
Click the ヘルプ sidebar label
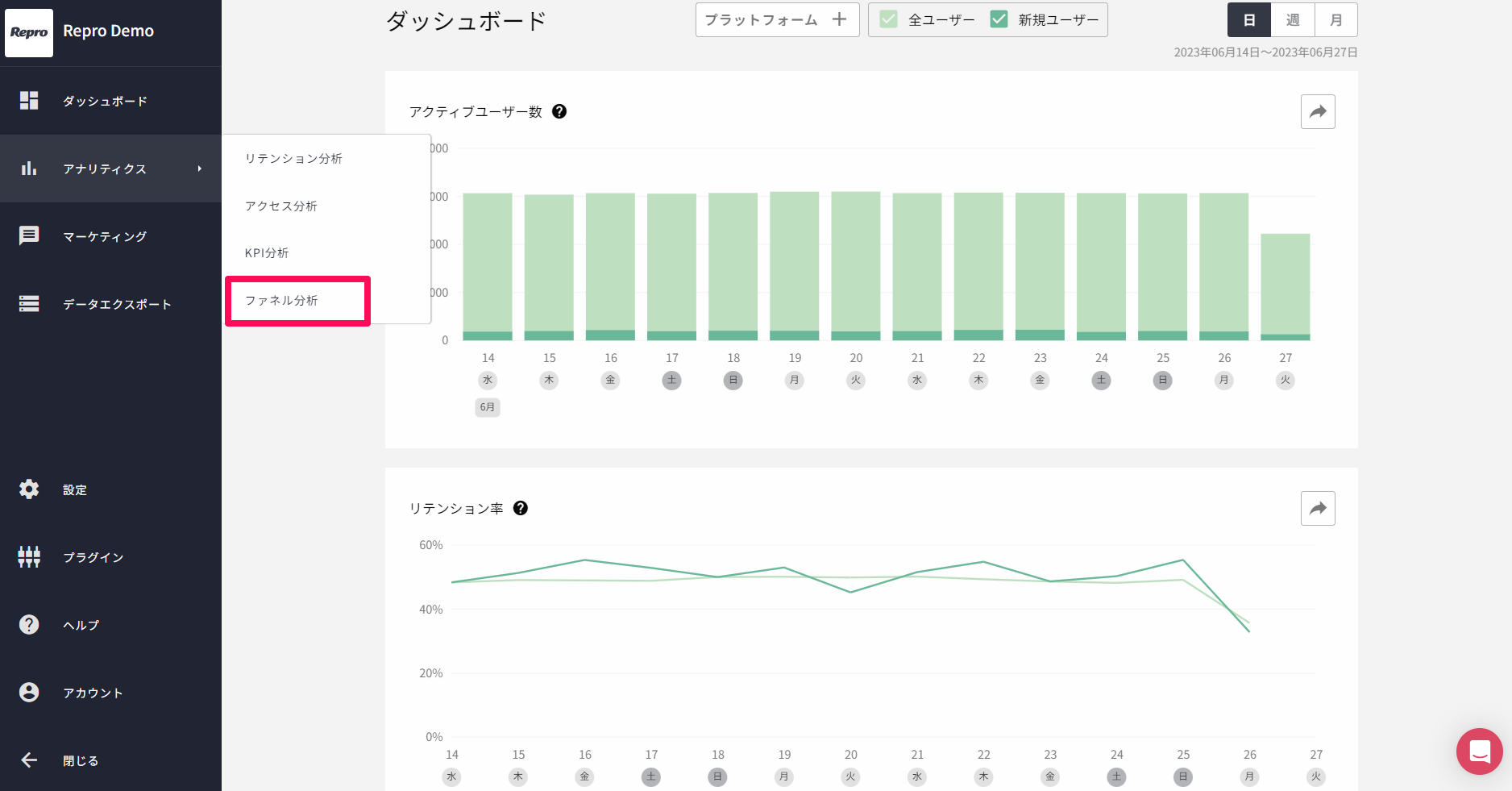pos(81,625)
